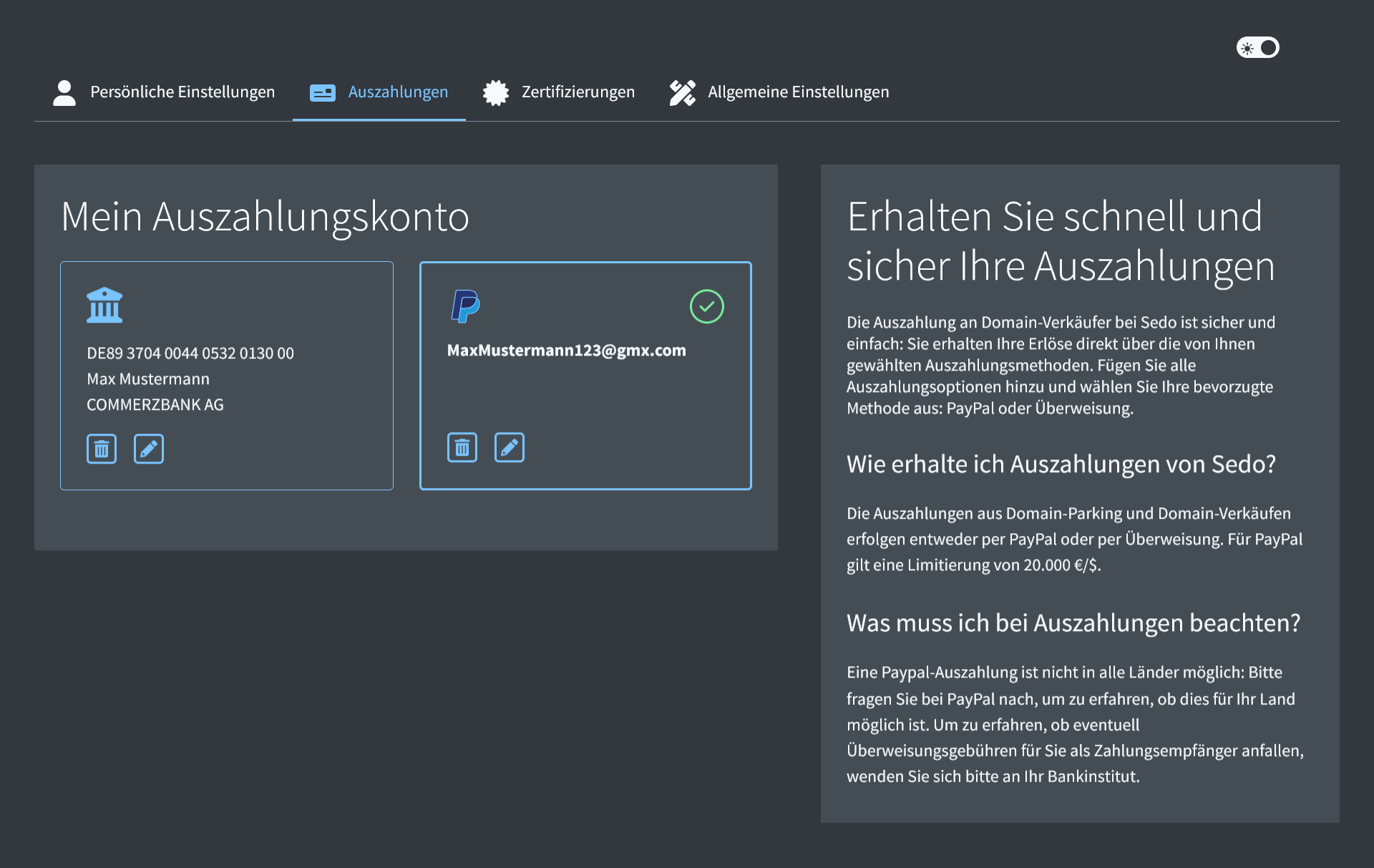Click the certification badge icon
Screen dimensions: 1374x868
pos(495,92)
